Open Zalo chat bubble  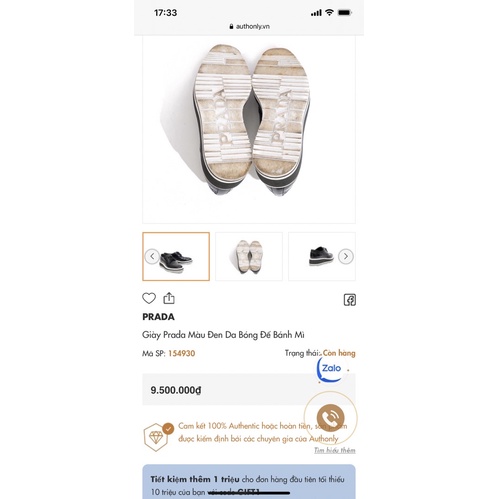tap(331, 369)
